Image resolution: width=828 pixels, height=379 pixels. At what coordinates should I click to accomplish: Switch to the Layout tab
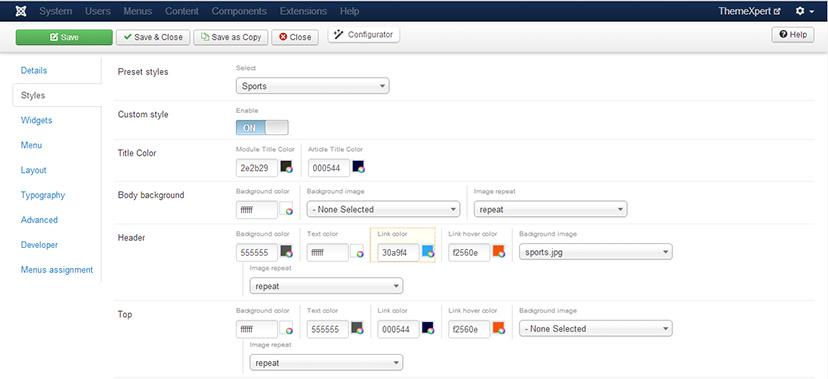(34, 170)
